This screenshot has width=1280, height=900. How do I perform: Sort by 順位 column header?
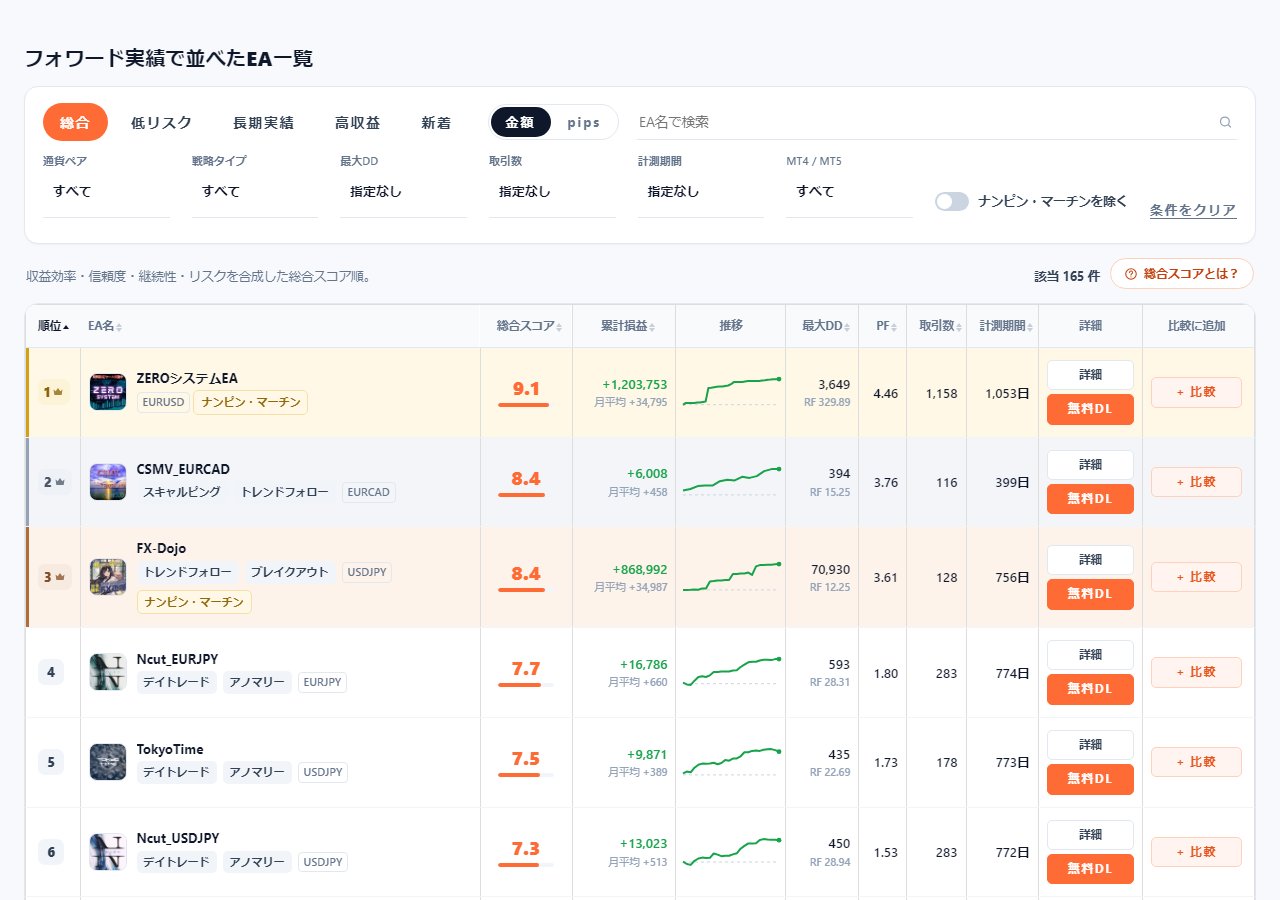coord(53,326)
